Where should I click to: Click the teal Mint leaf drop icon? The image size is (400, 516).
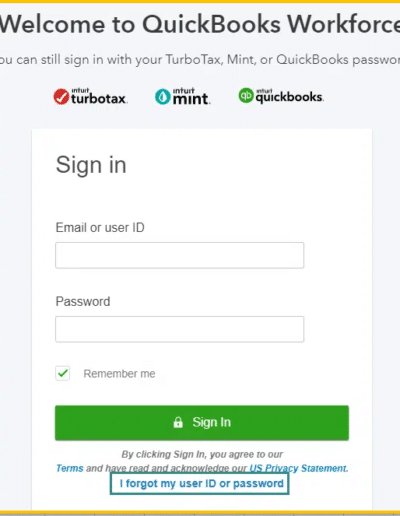click(163, 97)
